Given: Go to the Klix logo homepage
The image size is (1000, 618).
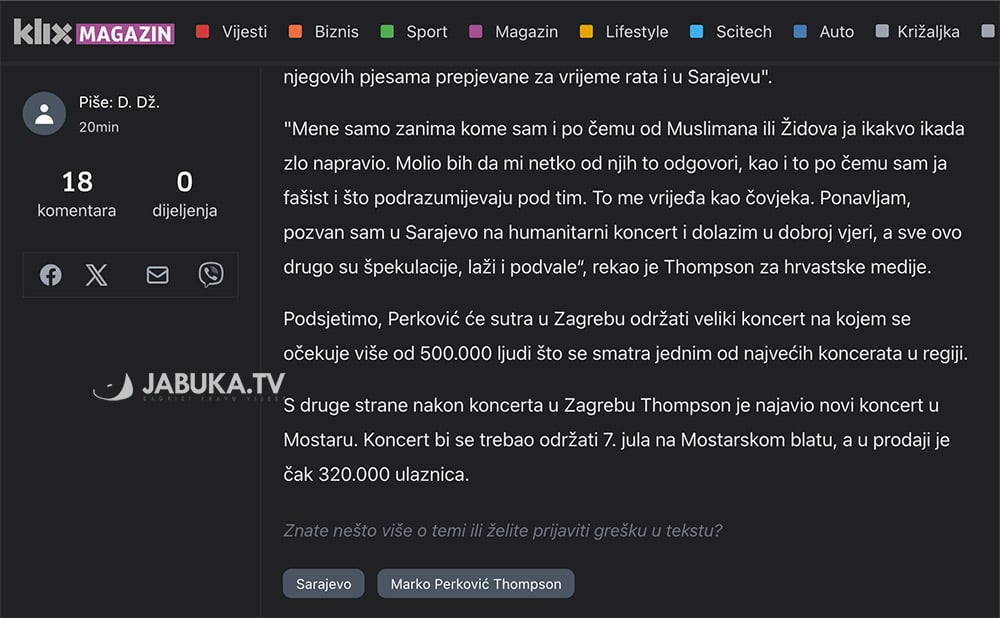Looking at the screenshot, I should pos(43,32).
